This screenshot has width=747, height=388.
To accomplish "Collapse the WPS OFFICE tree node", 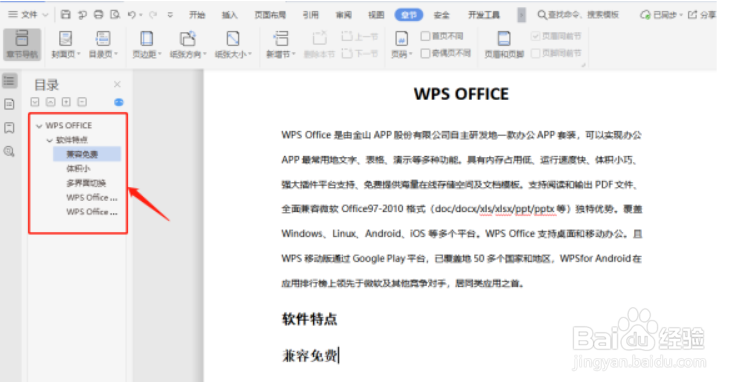I will (39, 126).
